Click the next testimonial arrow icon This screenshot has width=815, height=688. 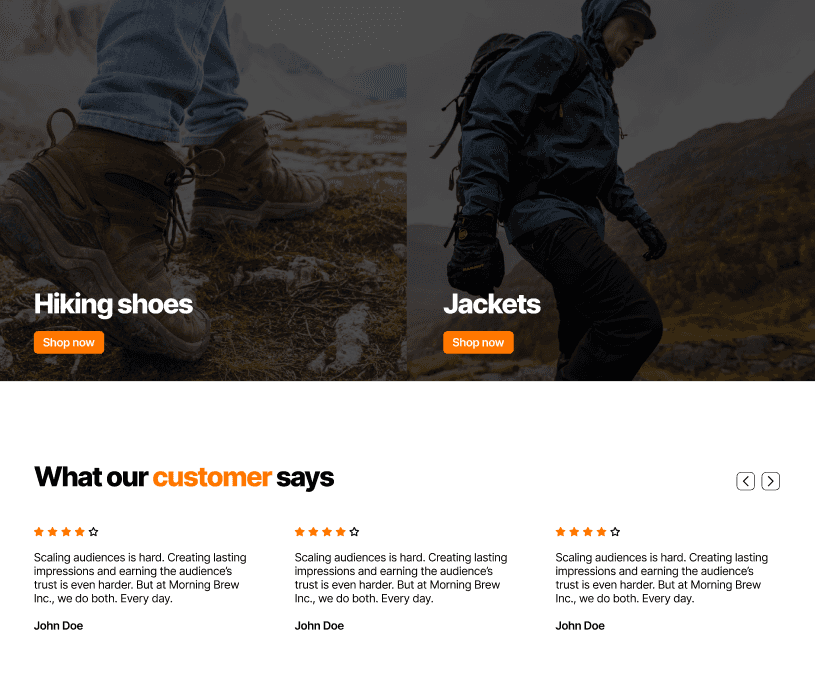(770, 481)
